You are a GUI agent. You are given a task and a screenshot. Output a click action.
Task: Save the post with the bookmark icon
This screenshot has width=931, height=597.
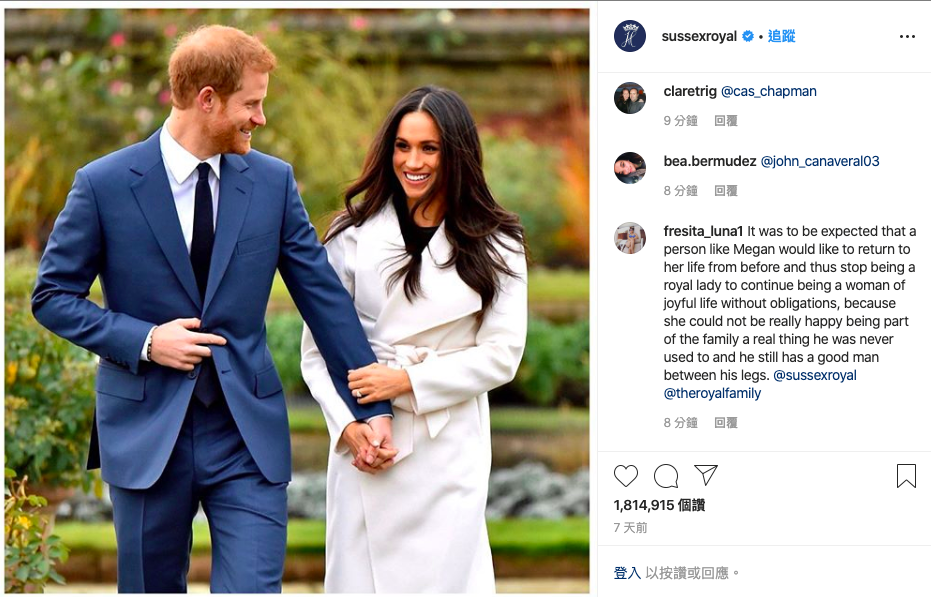906,476
